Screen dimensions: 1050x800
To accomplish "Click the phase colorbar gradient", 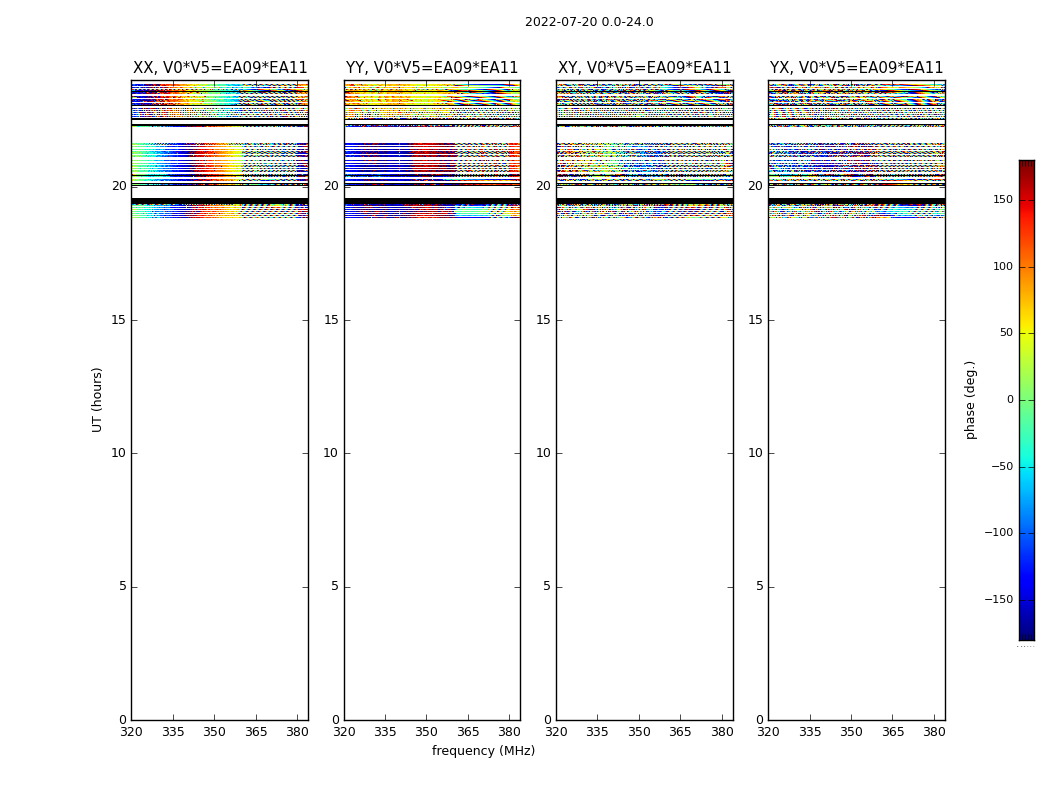I will point(1027,400).
